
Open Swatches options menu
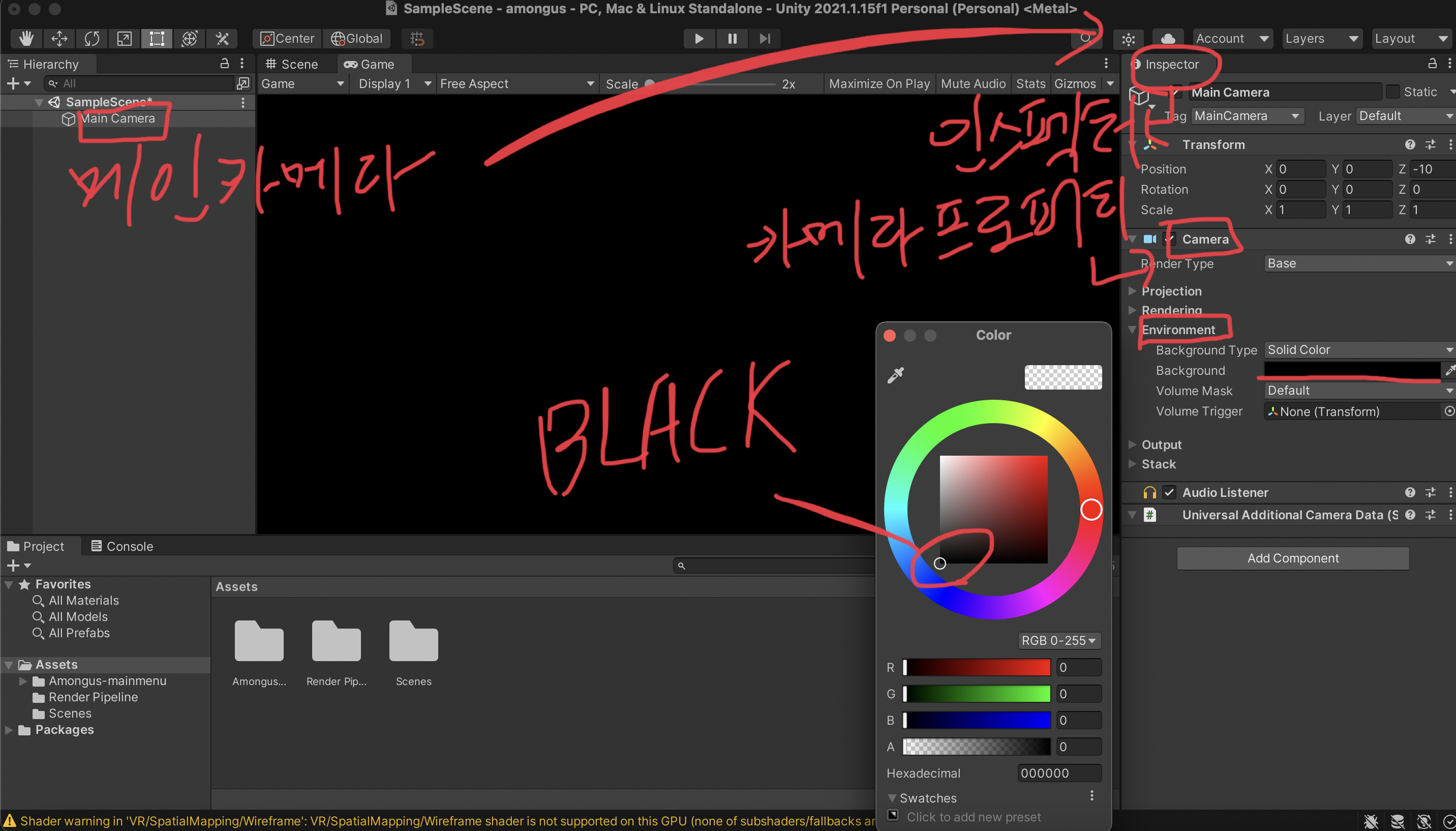[x=1091, y=795]
